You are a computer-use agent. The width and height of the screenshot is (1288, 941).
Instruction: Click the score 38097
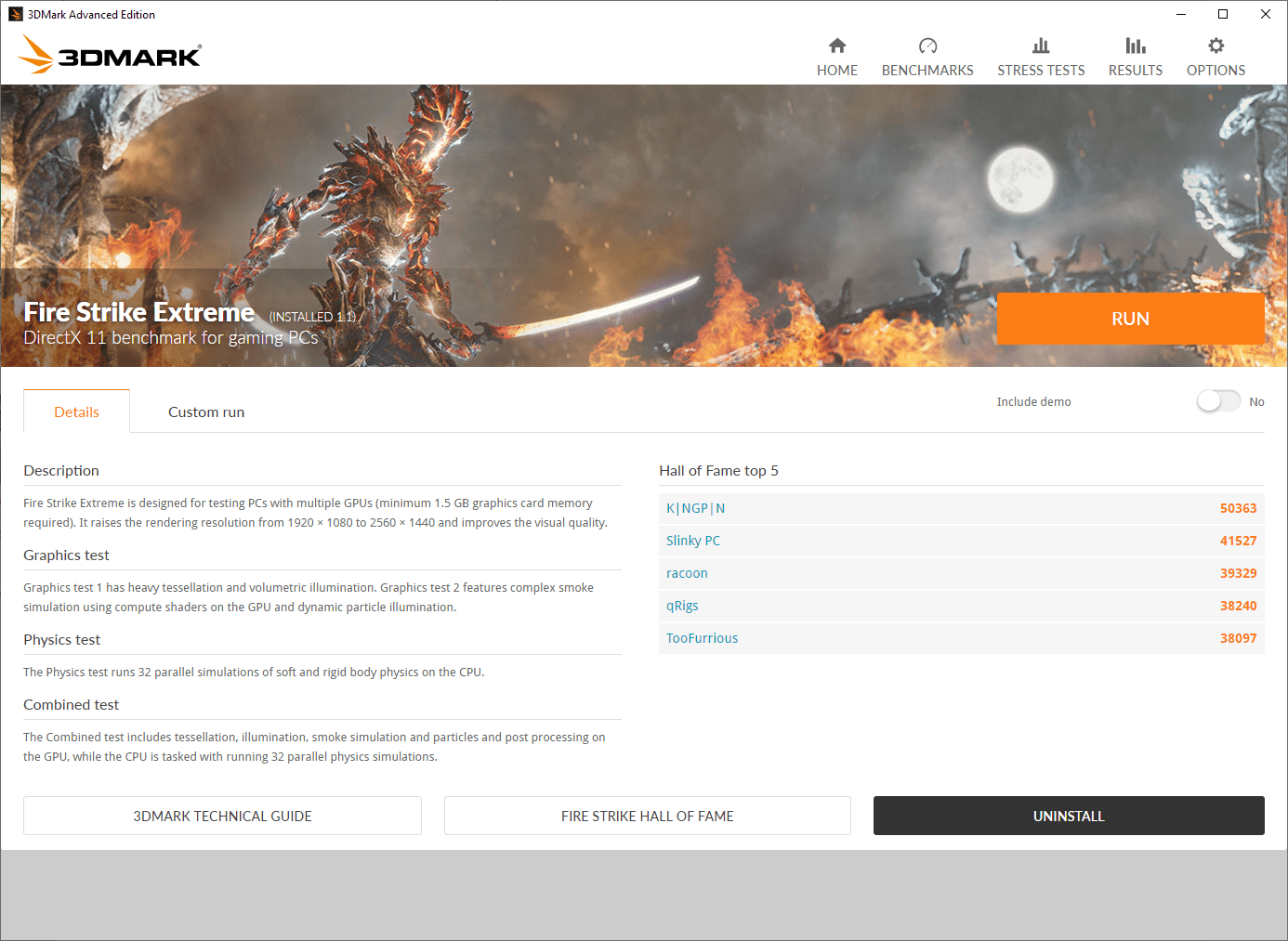pos(1238,638)
